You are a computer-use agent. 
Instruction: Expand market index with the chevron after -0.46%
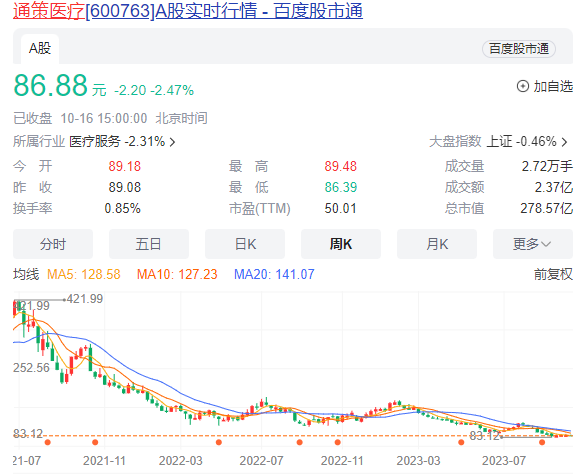point(564,142)
